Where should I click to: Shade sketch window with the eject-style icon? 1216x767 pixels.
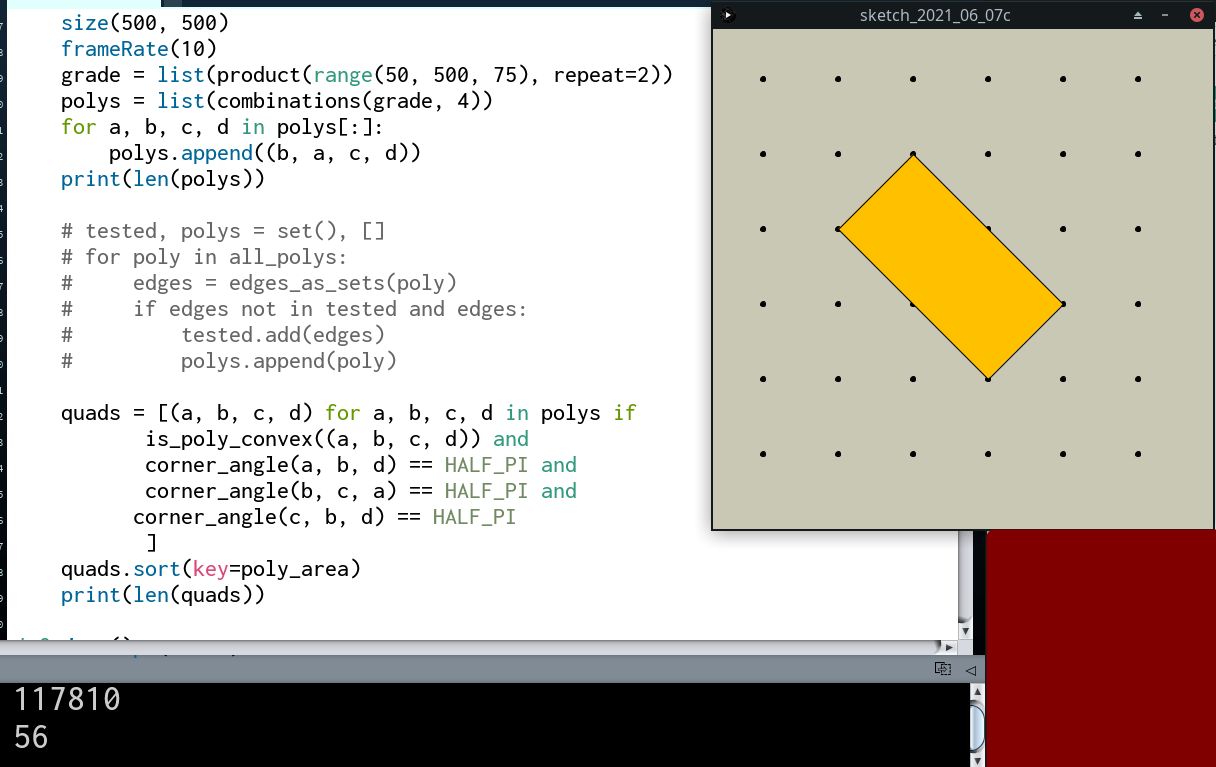[1138, 15]
